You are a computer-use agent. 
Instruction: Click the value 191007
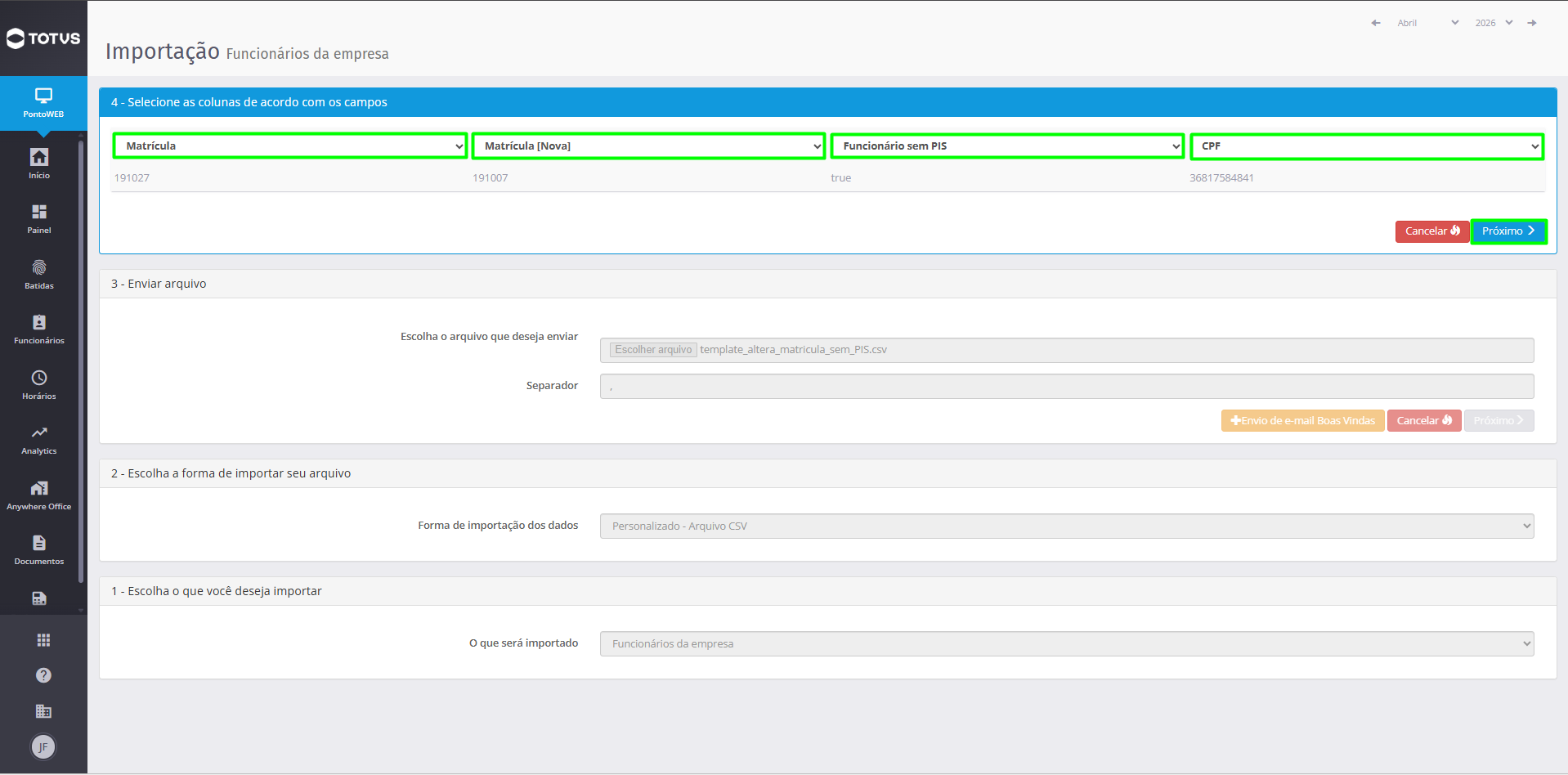tap(491, 178)
